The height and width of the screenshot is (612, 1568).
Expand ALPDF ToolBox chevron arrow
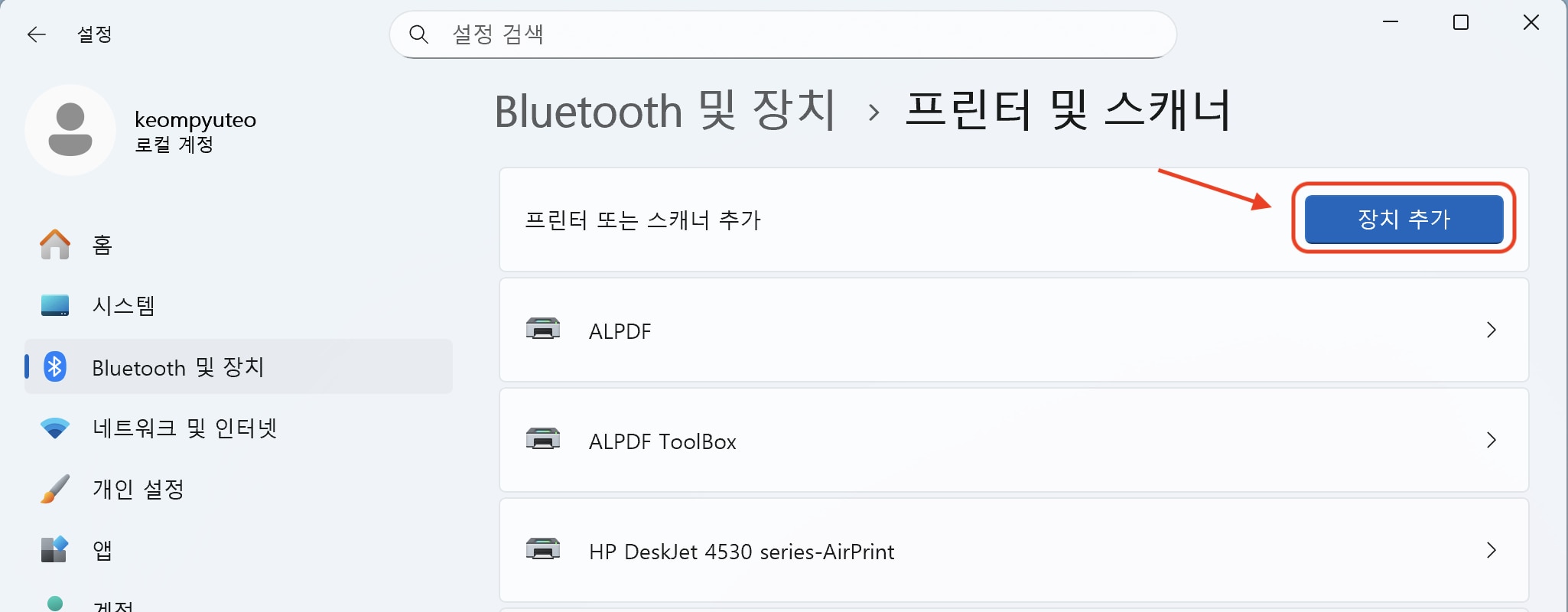point(1491,440)
